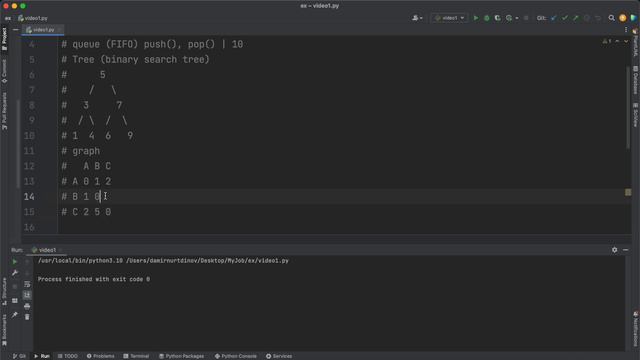This screenshot has width=640, height=360.
Task: Open Search Everywhere magnifier icon
Action: [611, 18]
